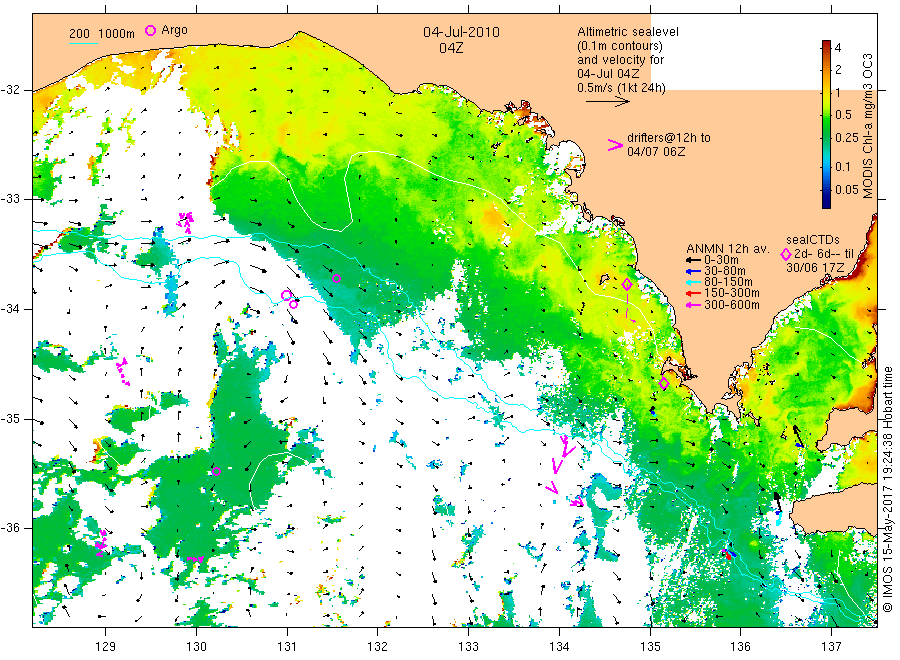Click the Argo float marker near 131.5E 33.7S
The image size is (900, 660).
(336, 279)
